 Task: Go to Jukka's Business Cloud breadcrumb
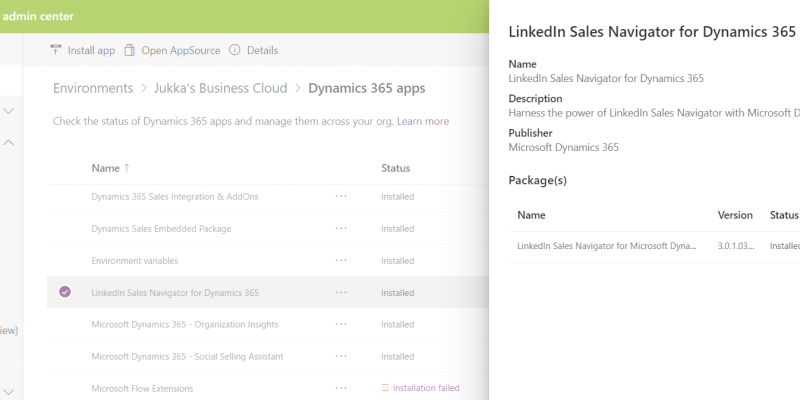click(220, 88)
